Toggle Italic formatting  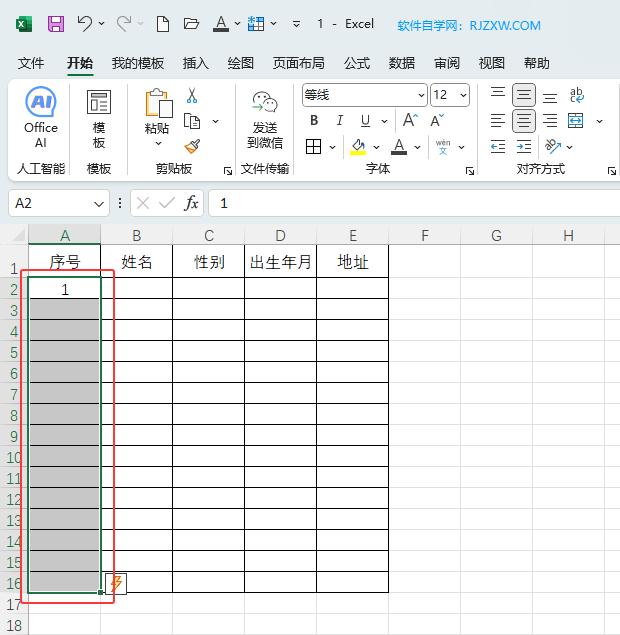point(339,121)
